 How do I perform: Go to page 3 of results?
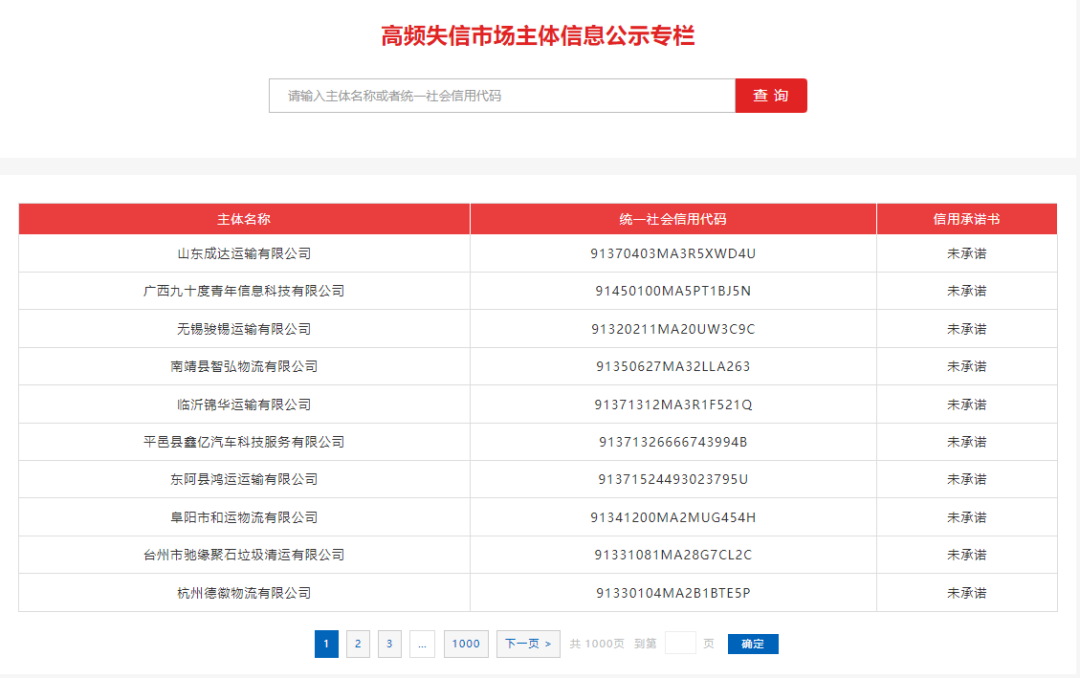tap(389, 644)
